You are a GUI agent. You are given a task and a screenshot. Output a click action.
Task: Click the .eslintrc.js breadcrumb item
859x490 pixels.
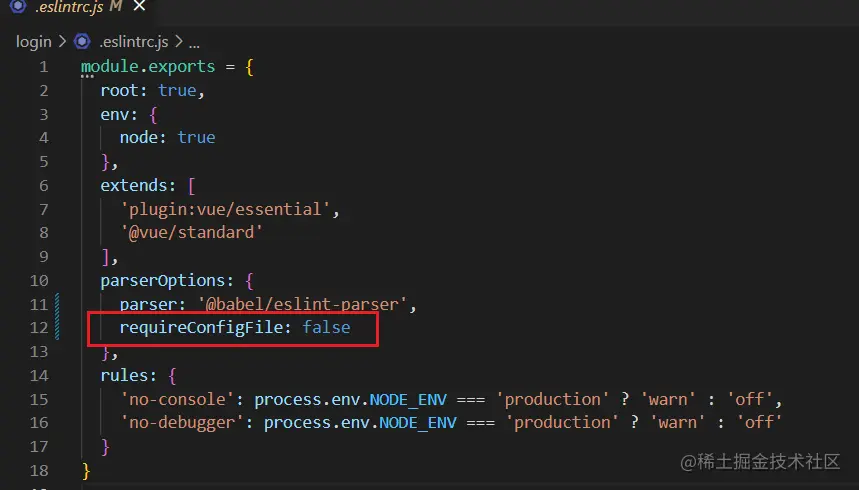click(134, 42)
